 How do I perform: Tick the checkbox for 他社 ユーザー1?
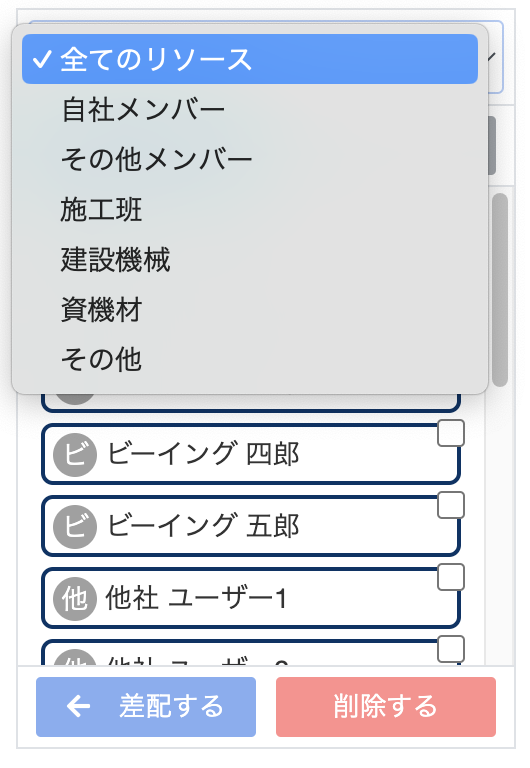pos(451,577)
